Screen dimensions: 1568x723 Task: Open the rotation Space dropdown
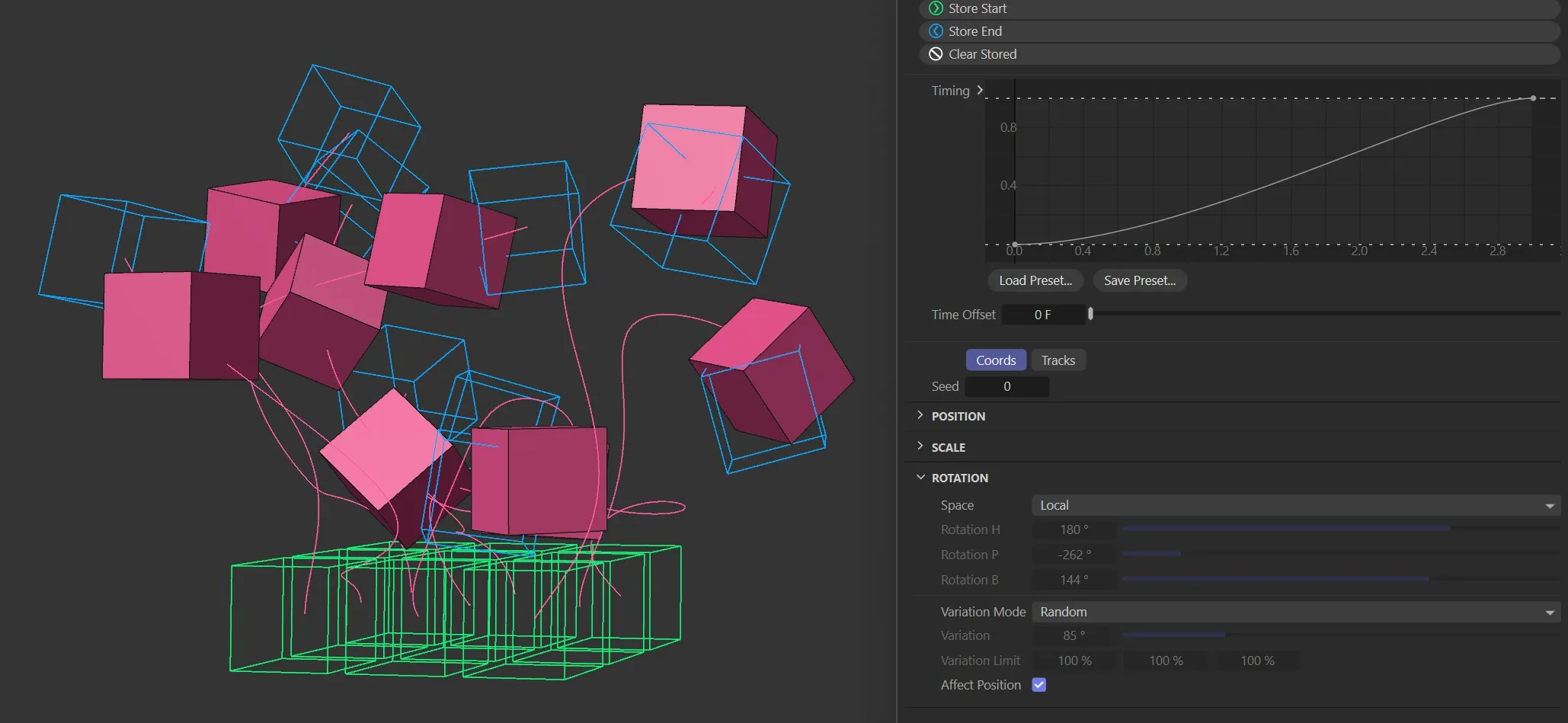pos(1295,505)
